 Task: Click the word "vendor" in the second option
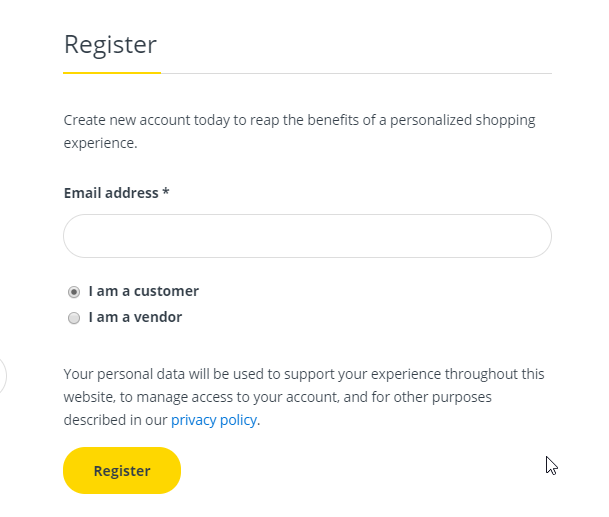158,317
